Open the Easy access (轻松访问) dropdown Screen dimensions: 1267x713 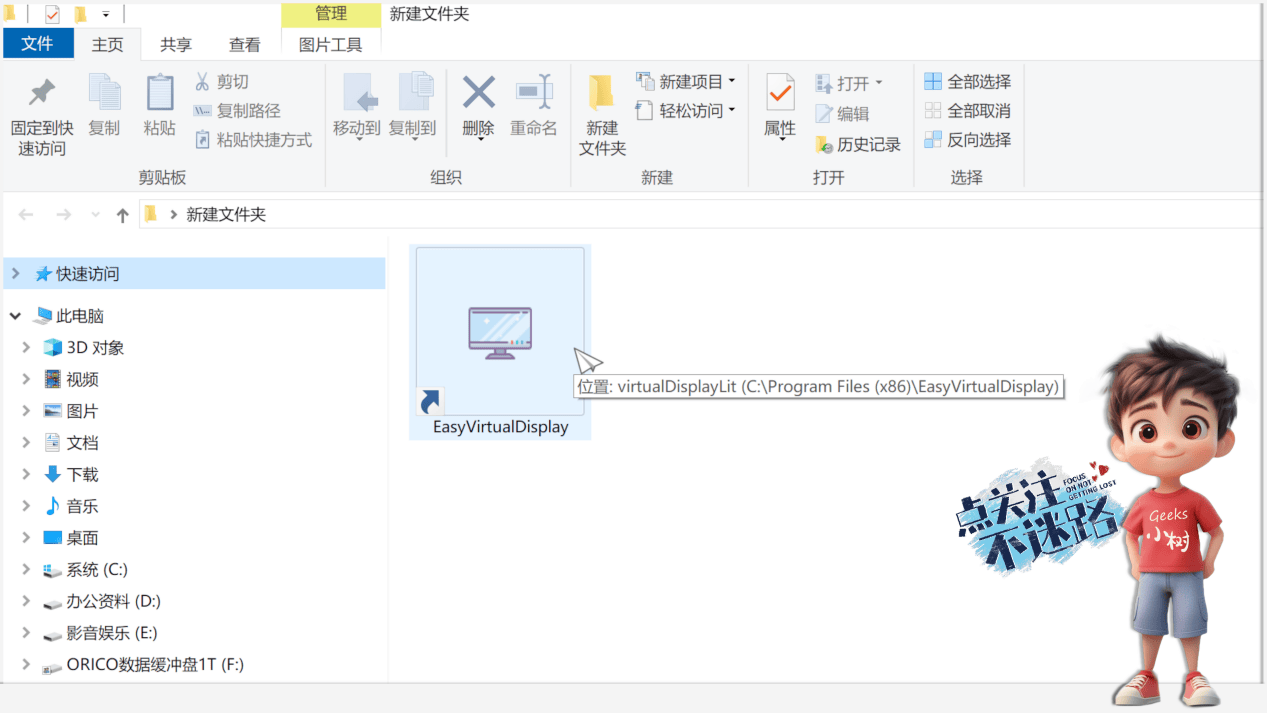(x=686, y=111)
